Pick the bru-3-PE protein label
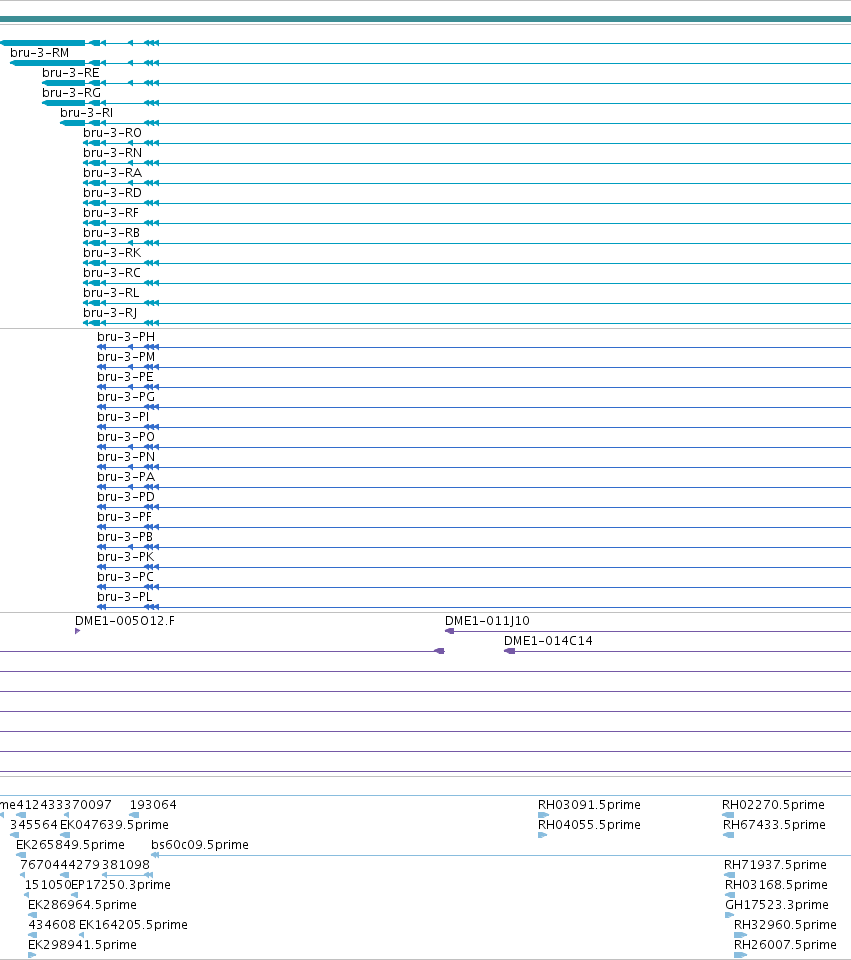The width and height of the screenshot is (851, 960). click(x=125, y=377)
